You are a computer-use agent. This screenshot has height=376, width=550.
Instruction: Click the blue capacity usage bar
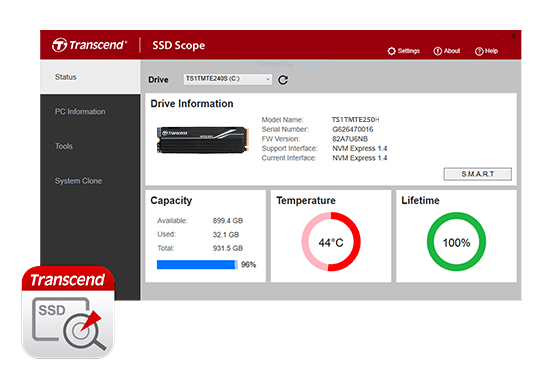(197, 264)
